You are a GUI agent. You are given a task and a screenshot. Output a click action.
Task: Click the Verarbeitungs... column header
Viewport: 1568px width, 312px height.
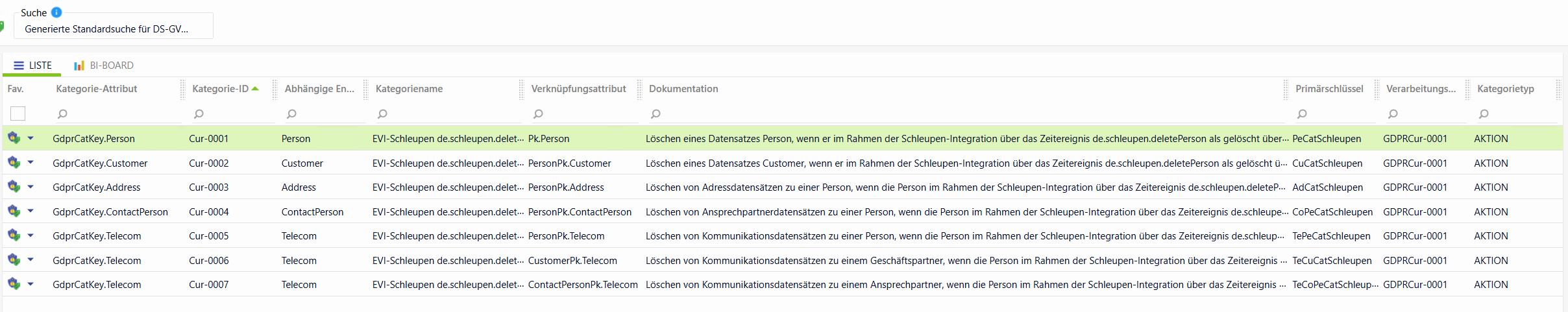(1421, 89)
